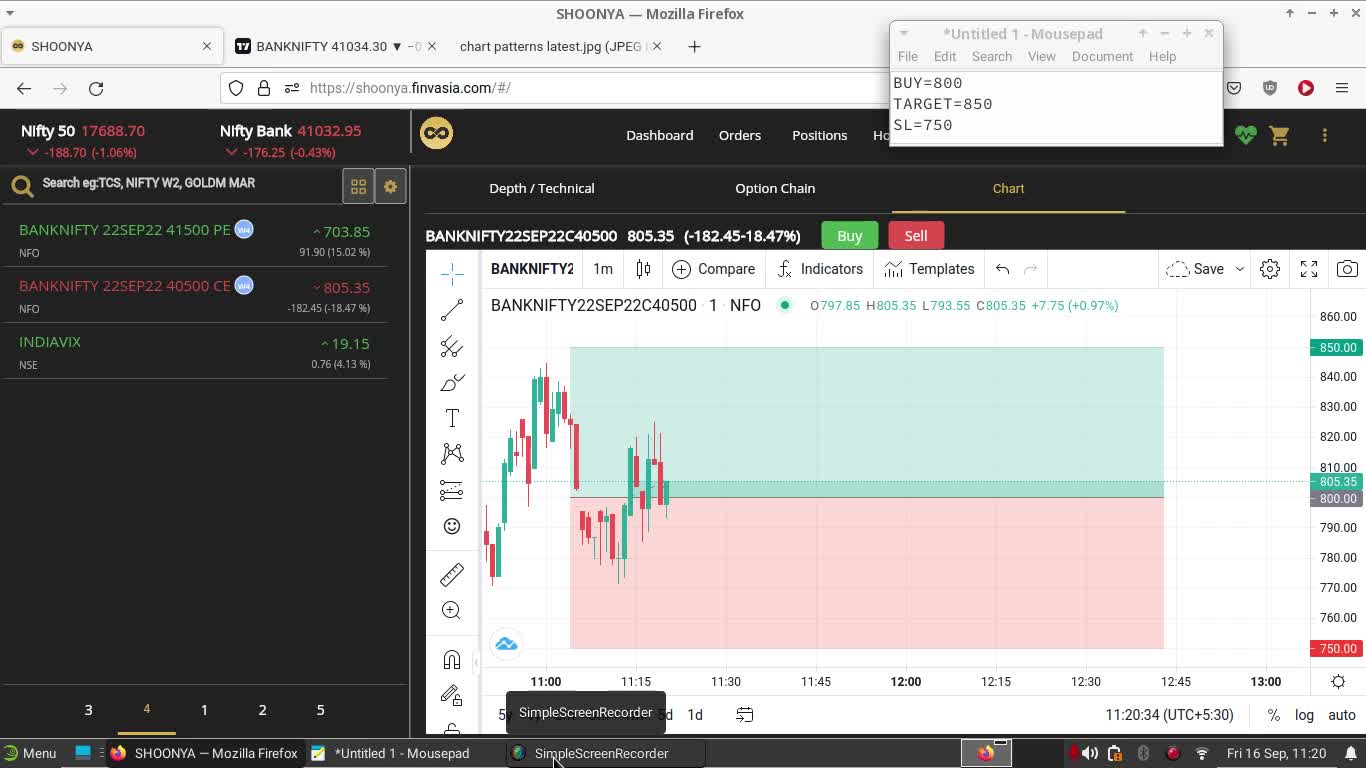
Task: Open go to date calendar icon
Action: click(x=745, y=715)
